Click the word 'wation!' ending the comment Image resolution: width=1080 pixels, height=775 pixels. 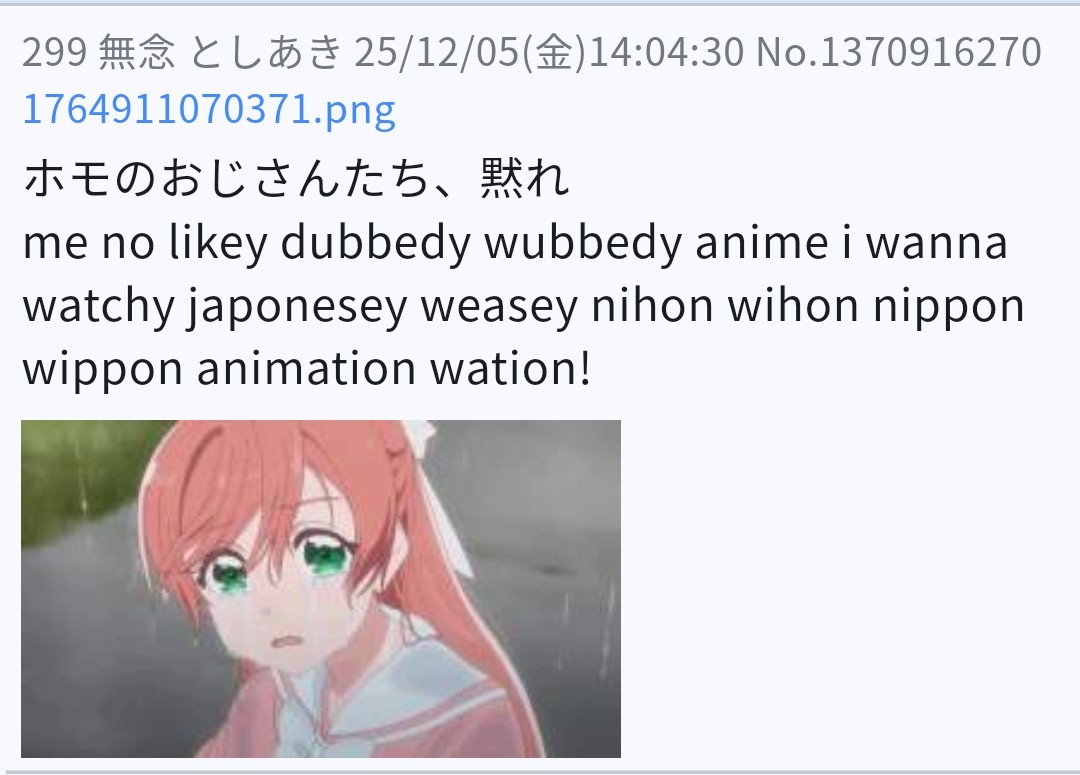coord(510,369)
